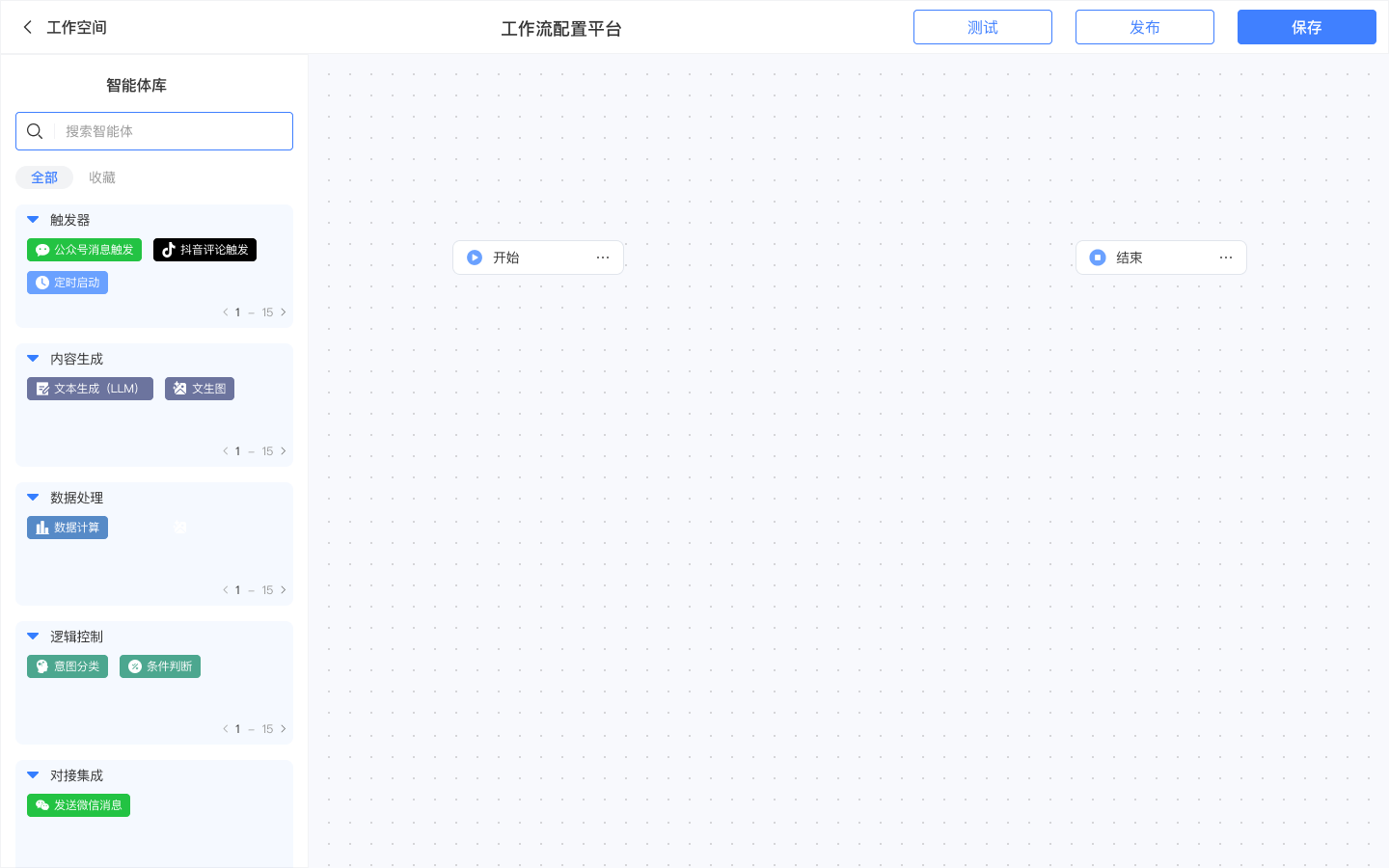
Task: Go to next page in 内容生成 pagination
Action: click(x=283, y=451)
